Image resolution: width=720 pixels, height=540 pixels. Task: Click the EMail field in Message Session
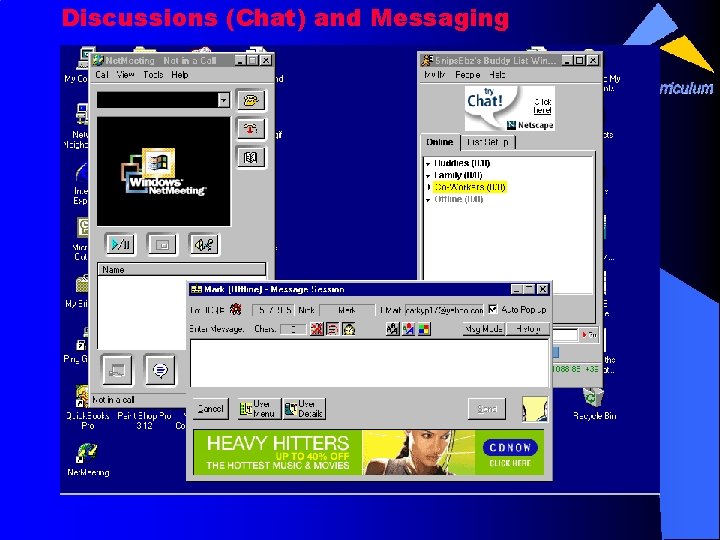(x=444, y=310)
